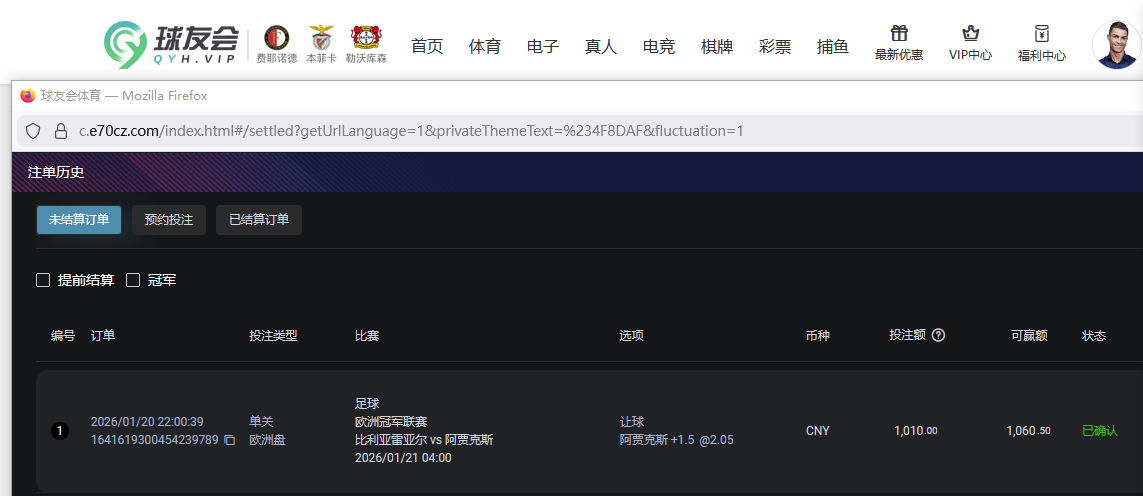Open the VIP中心 crown icon
Image resolution: width=1143 pixels, height=496 pixels.
[x=970, y=34]
